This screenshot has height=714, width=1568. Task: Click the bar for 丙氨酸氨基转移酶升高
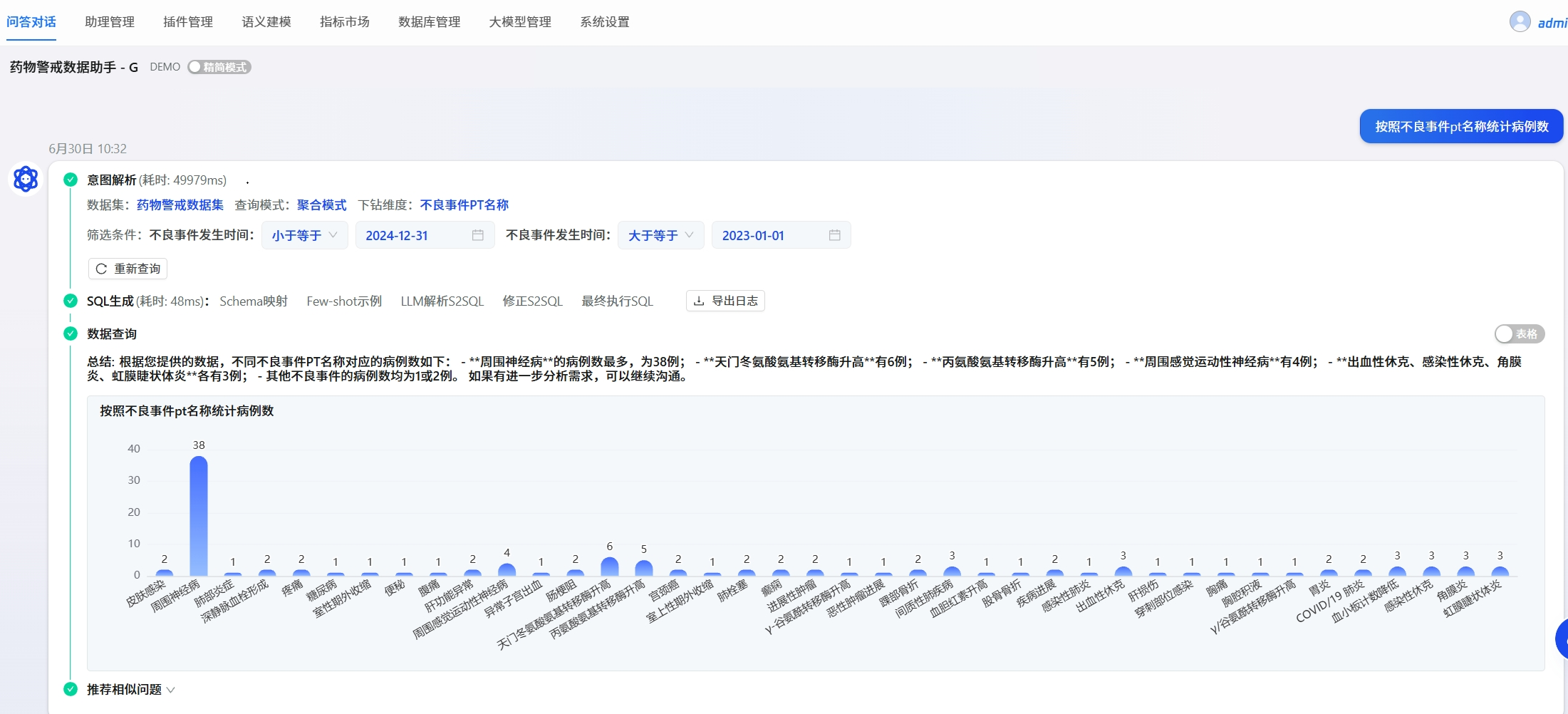coord(644,568)
